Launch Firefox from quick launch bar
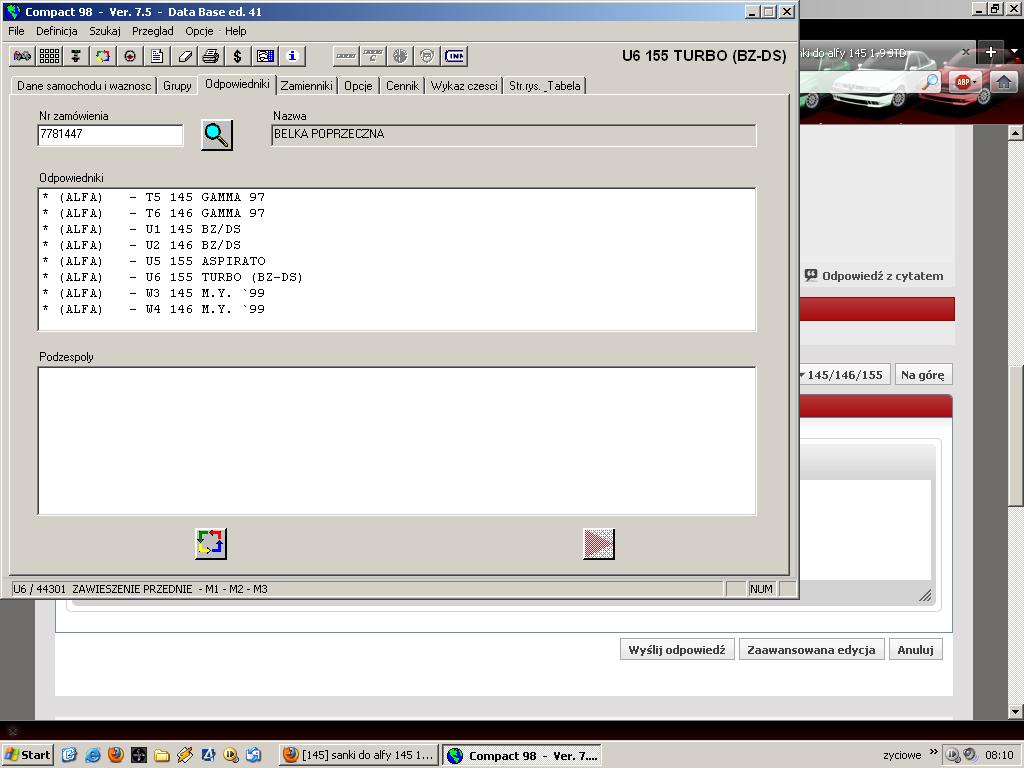Image resolution: width=1024 pixels, height=768 pixels. pos(116,755)
